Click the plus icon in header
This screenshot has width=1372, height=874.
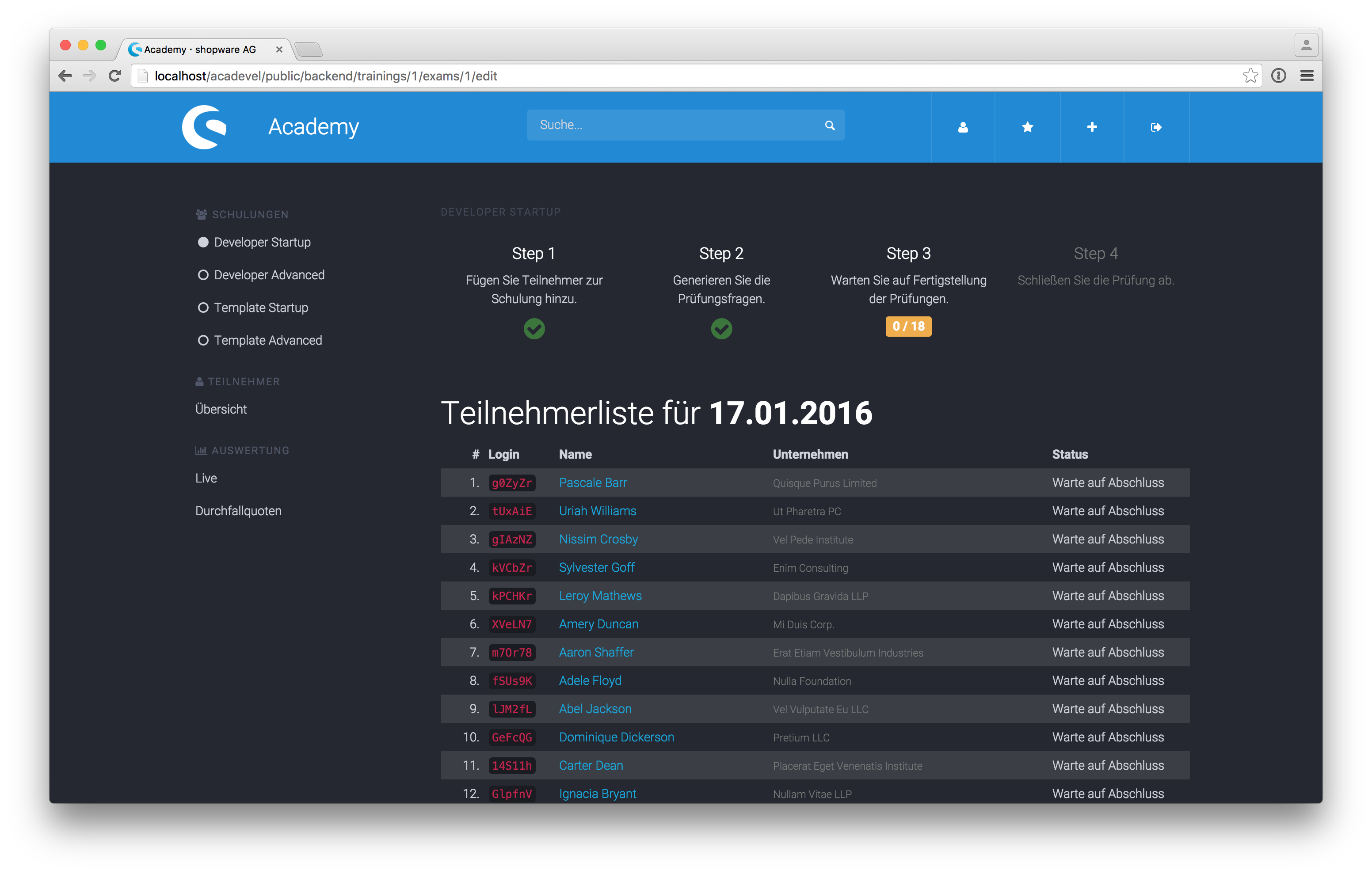tap(1092, 127)
